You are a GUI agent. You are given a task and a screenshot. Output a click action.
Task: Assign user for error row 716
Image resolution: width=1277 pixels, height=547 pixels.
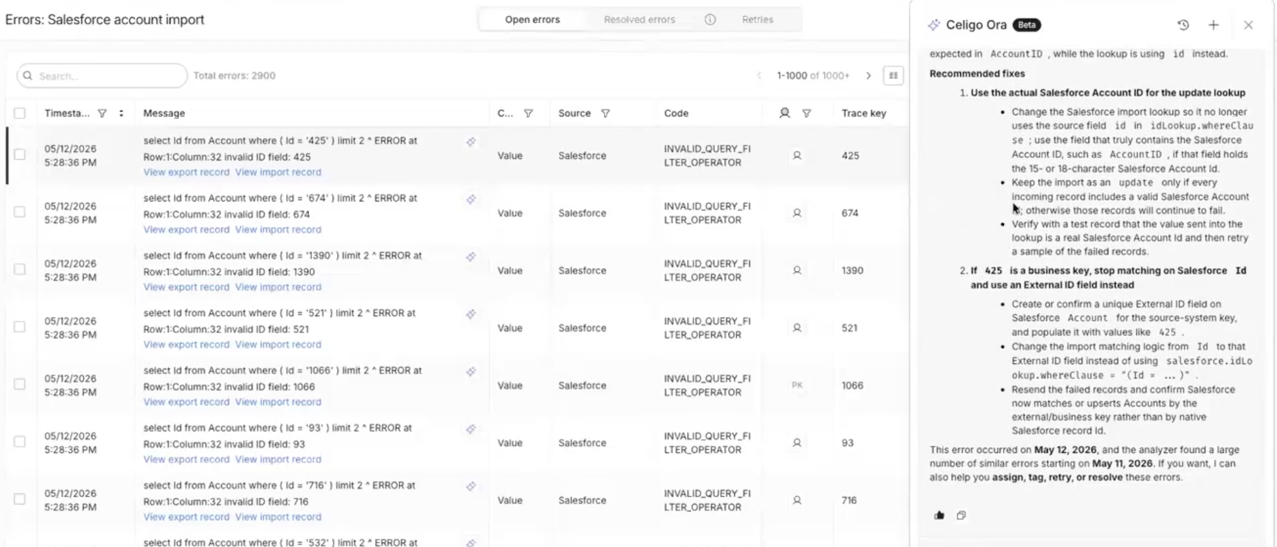tap(797, 500)
